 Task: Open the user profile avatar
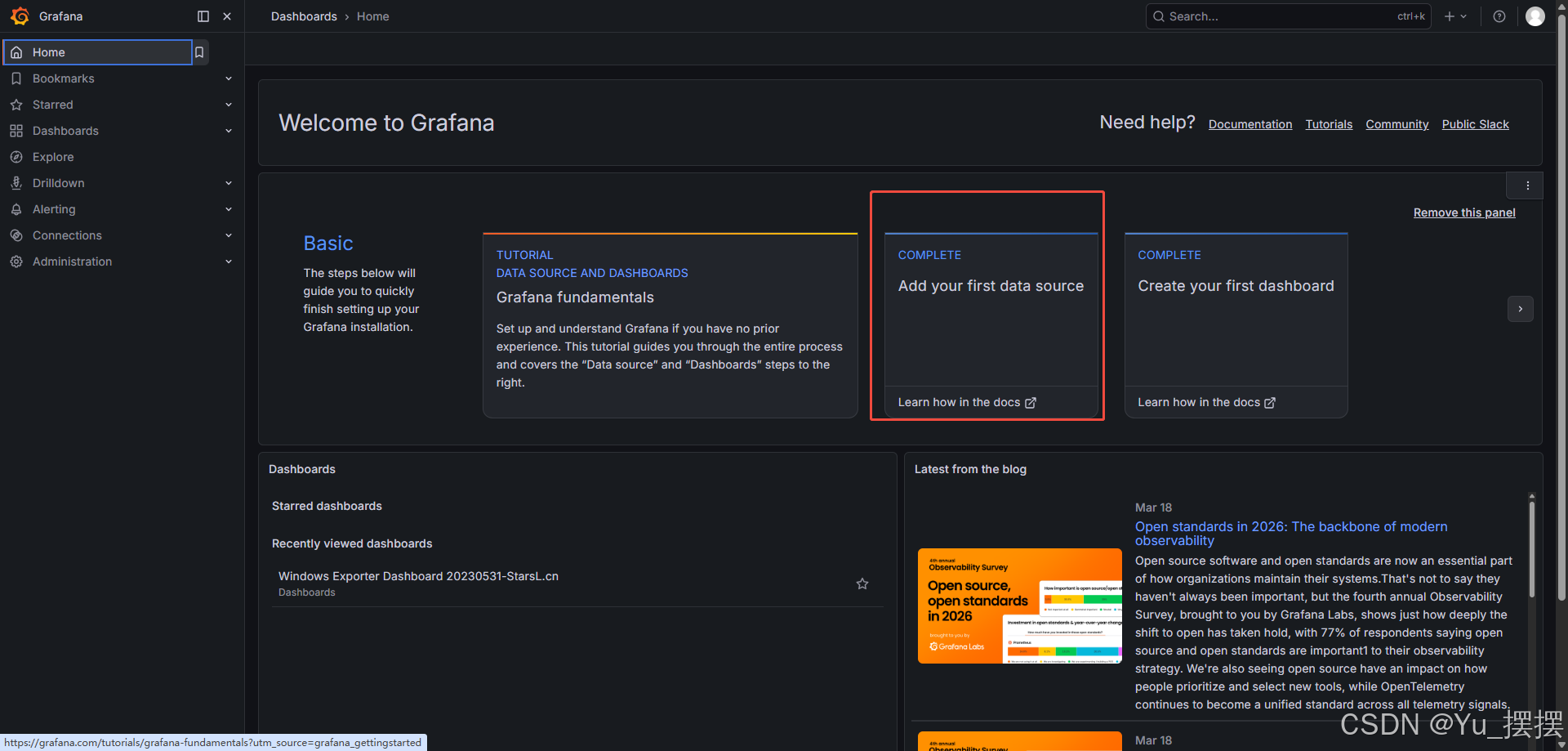point(1535,16)
